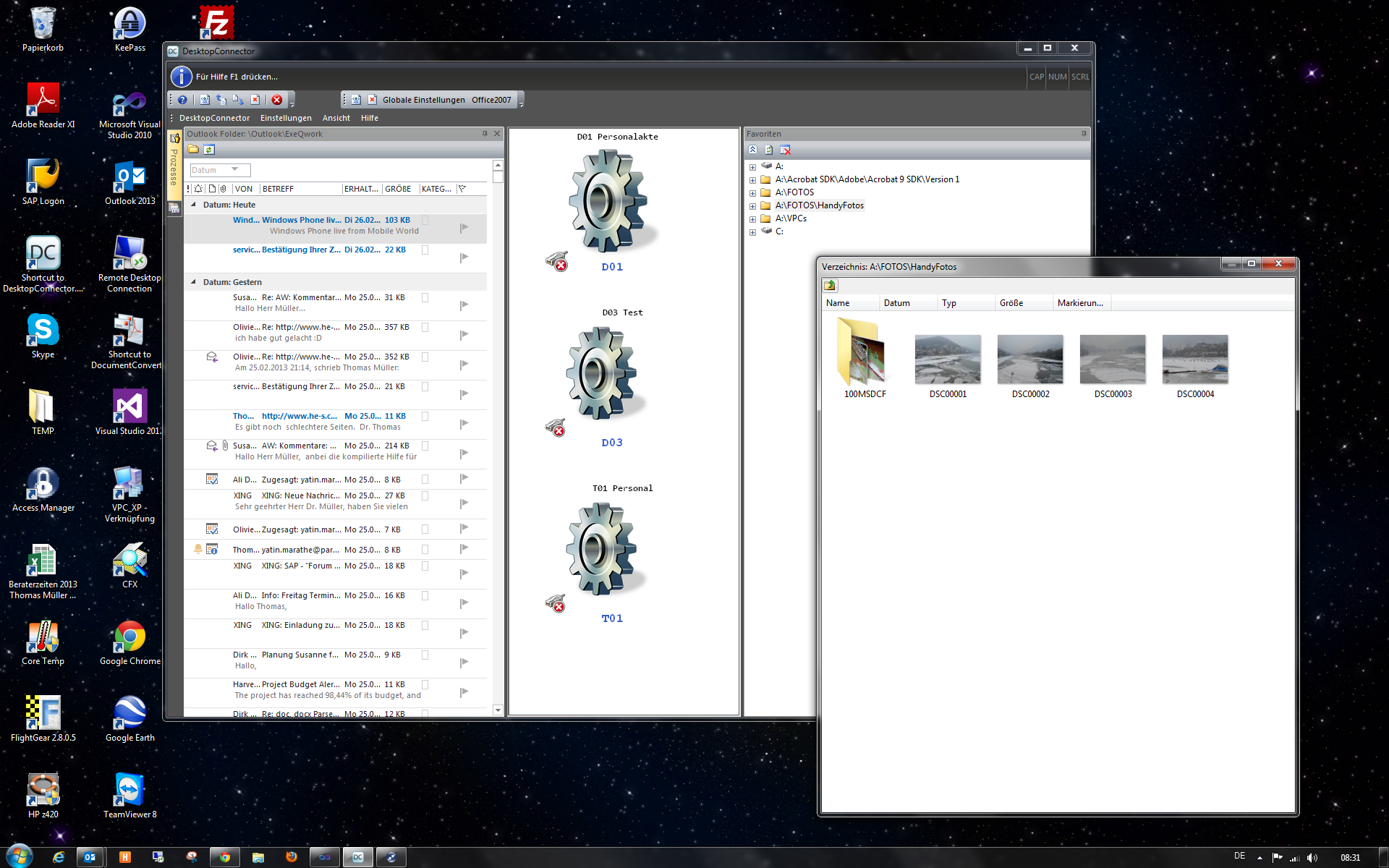
Task: Open the KeePass desktop shortcut
Action: pyautogui.click(x=129, y=30)
